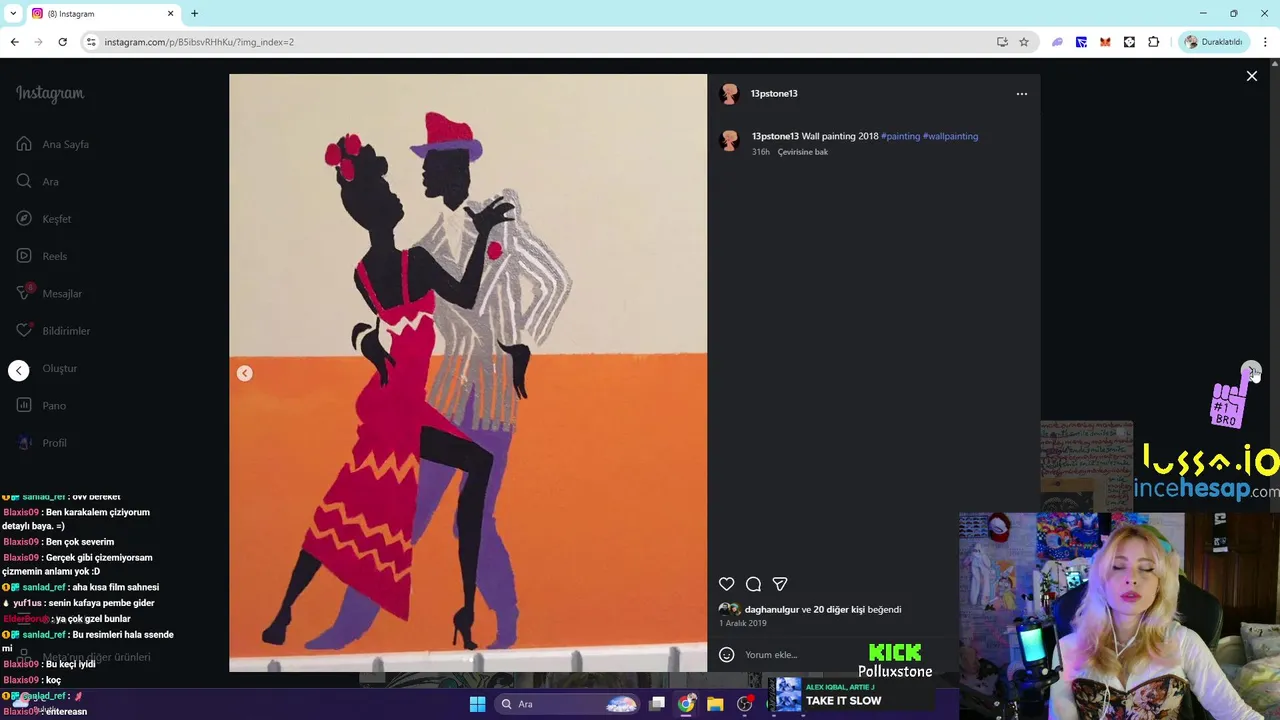
Task: Click the comment bubble icon
Action: click(x=754, y=584)
